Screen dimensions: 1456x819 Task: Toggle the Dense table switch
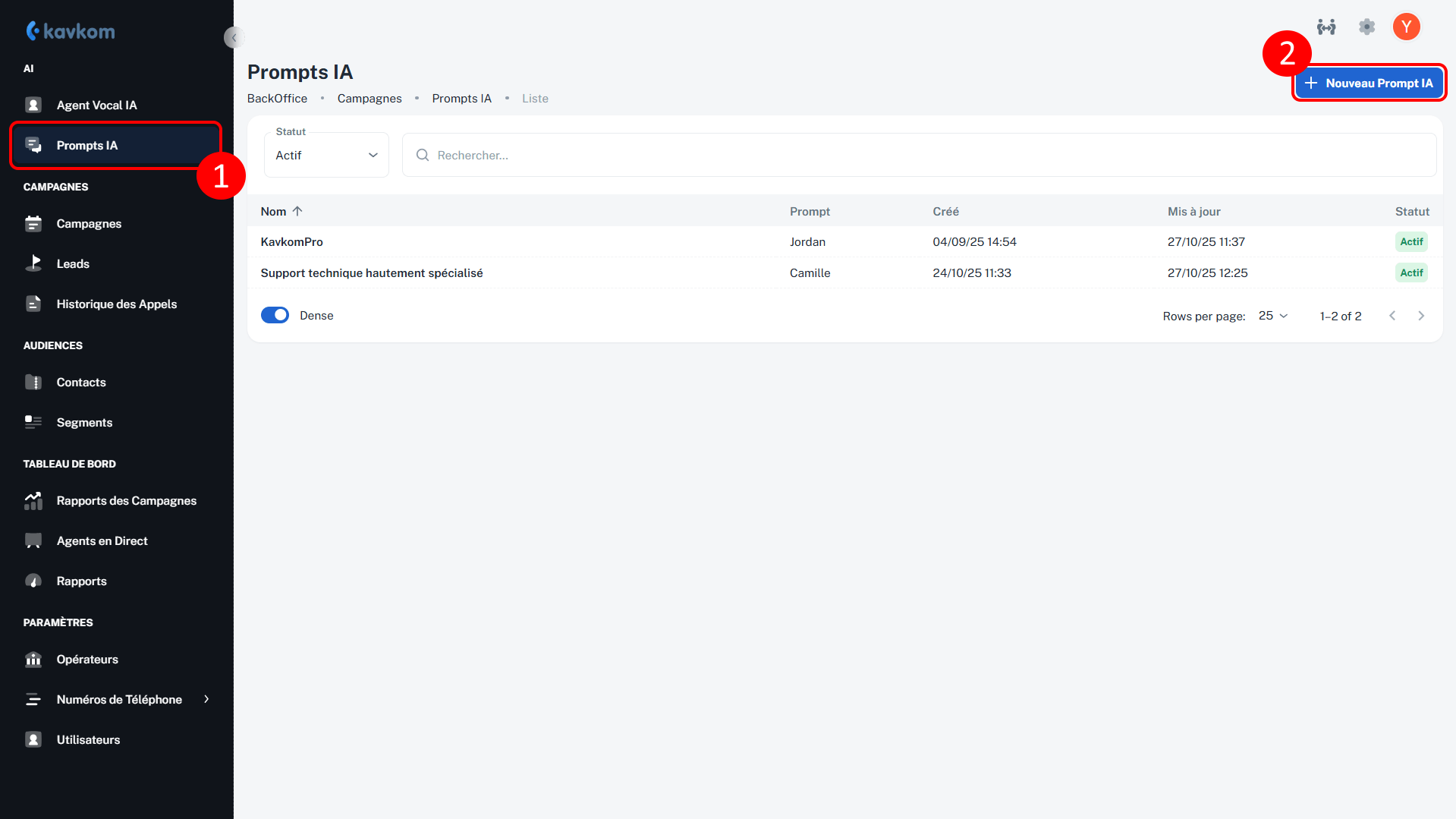(x=275, y=316)
